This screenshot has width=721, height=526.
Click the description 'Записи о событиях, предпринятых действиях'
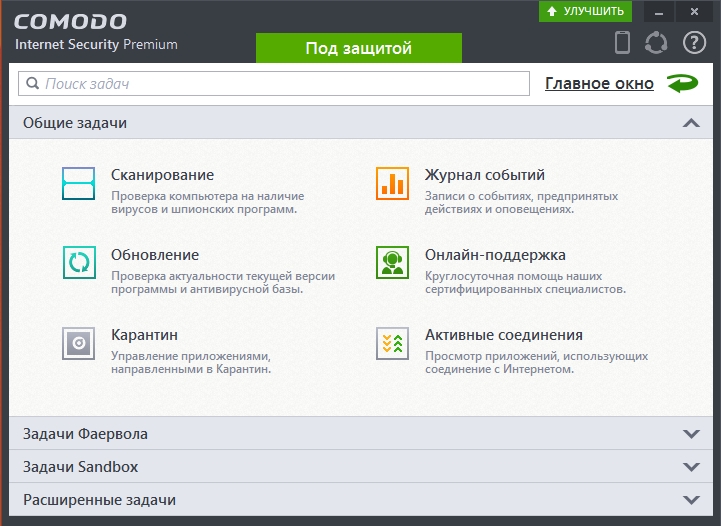tap(521, 202)
